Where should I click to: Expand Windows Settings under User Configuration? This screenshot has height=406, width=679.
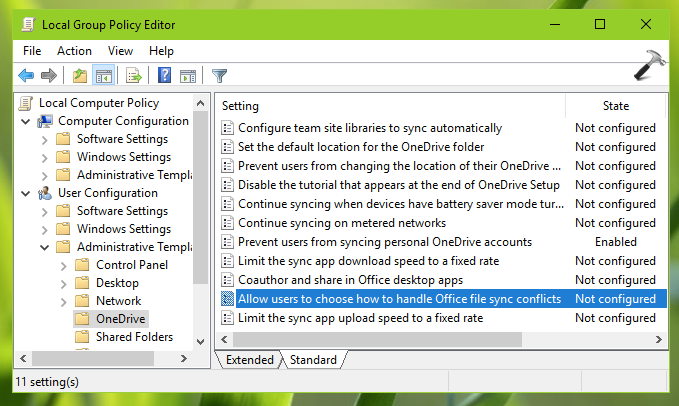coord(45,229)
